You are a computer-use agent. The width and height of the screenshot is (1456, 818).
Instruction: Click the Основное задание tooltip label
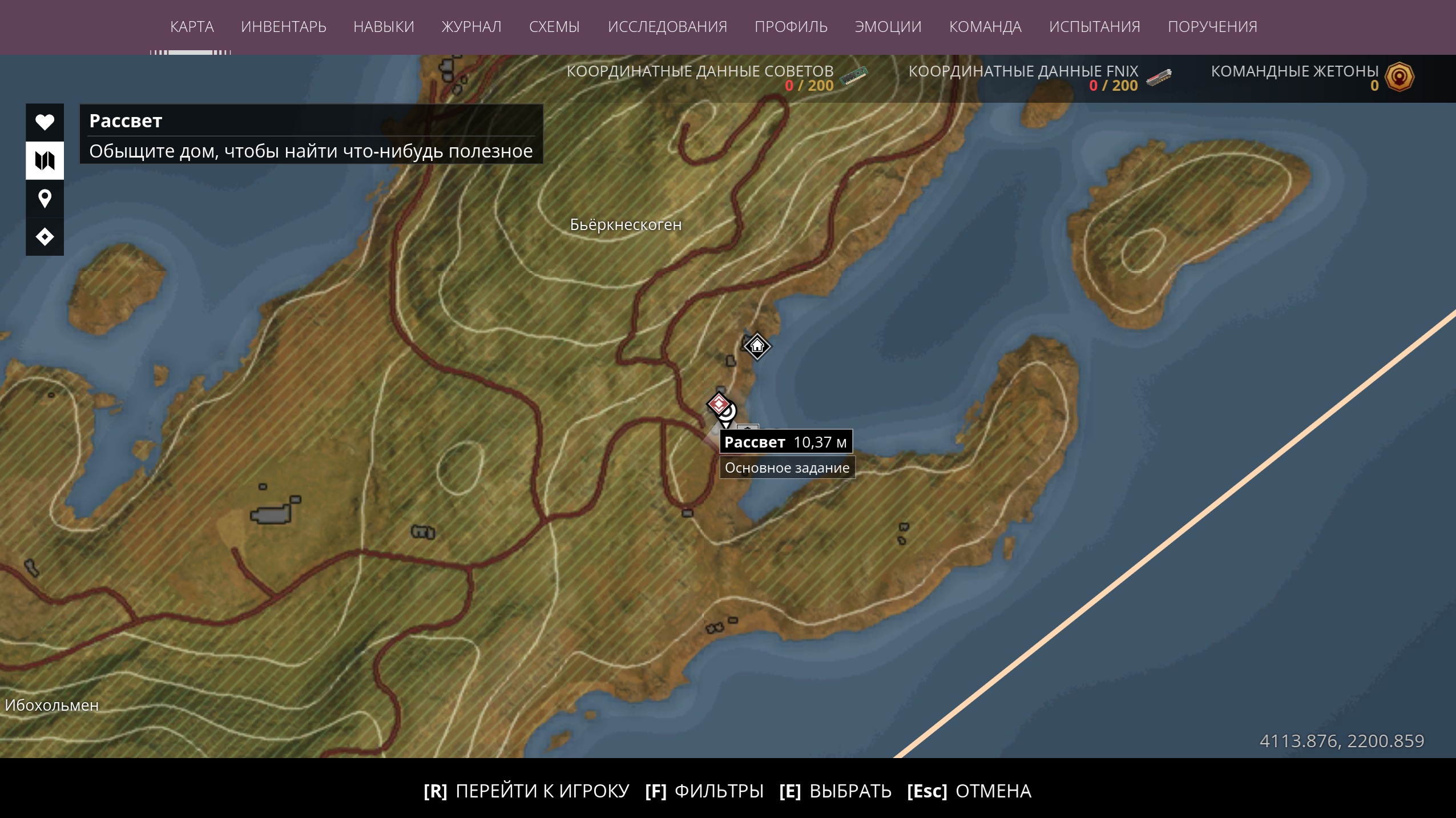787,468
